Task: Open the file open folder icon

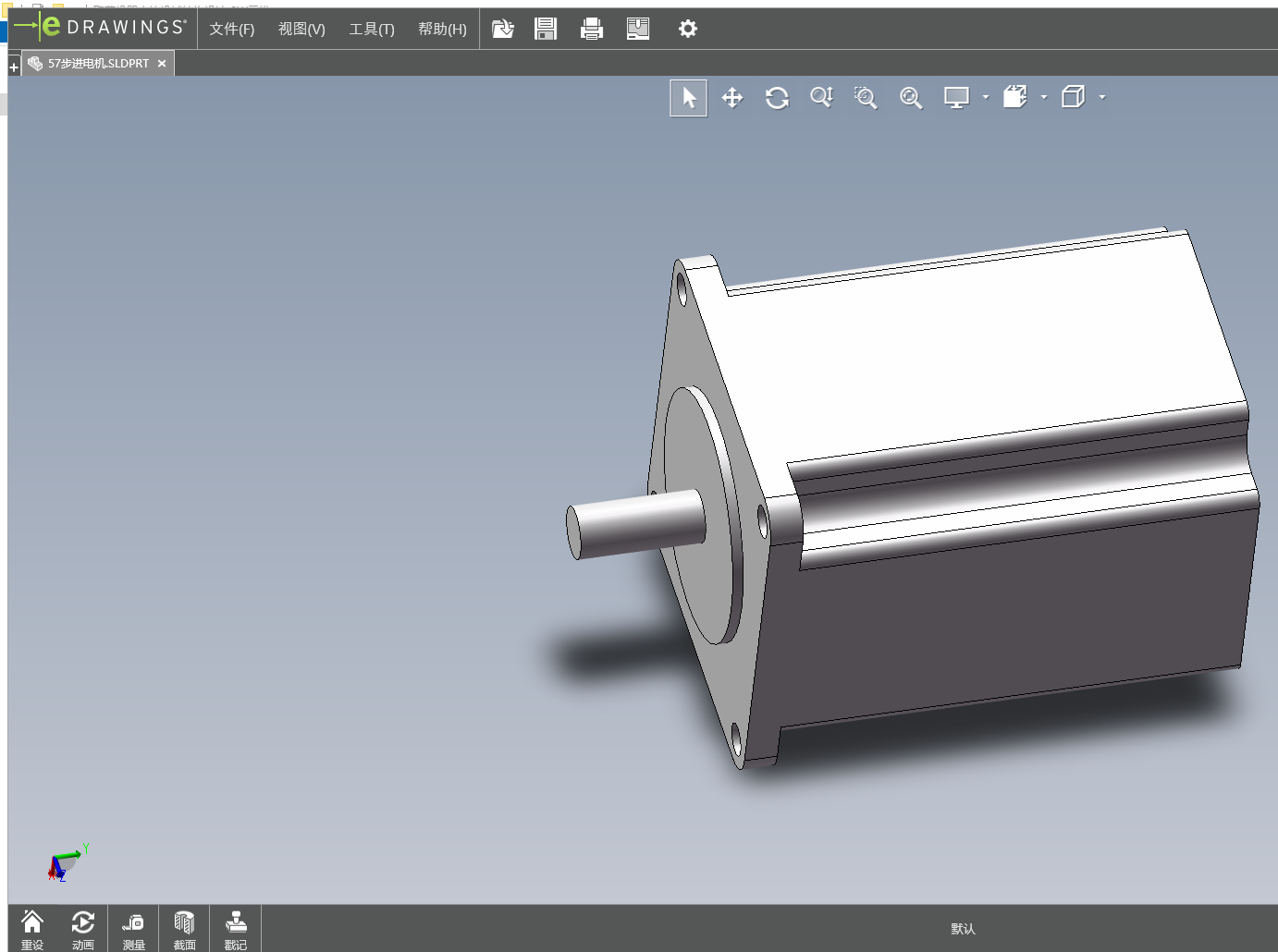Action: click(502, 29)
